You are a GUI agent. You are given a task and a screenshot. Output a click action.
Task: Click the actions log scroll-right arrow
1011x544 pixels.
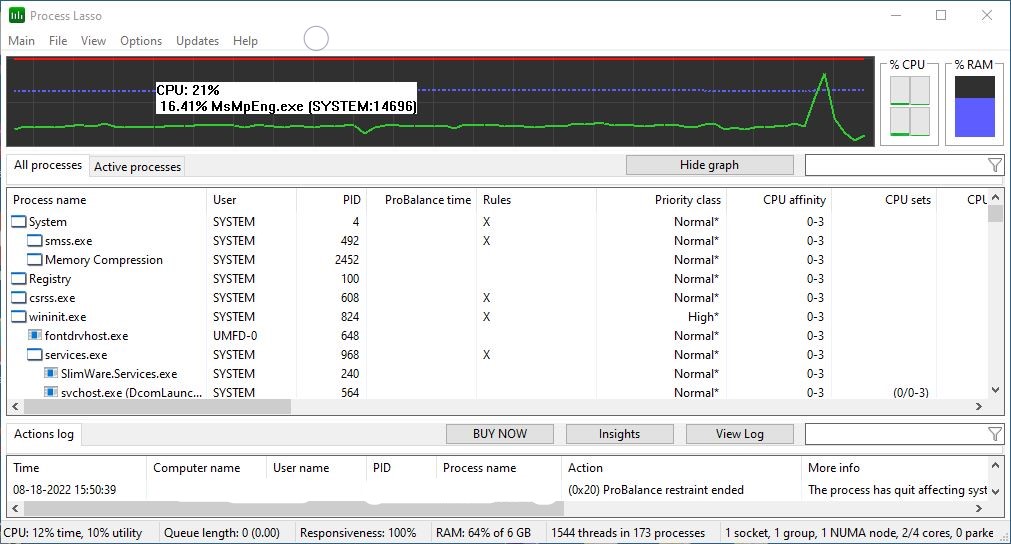[979, 509]
